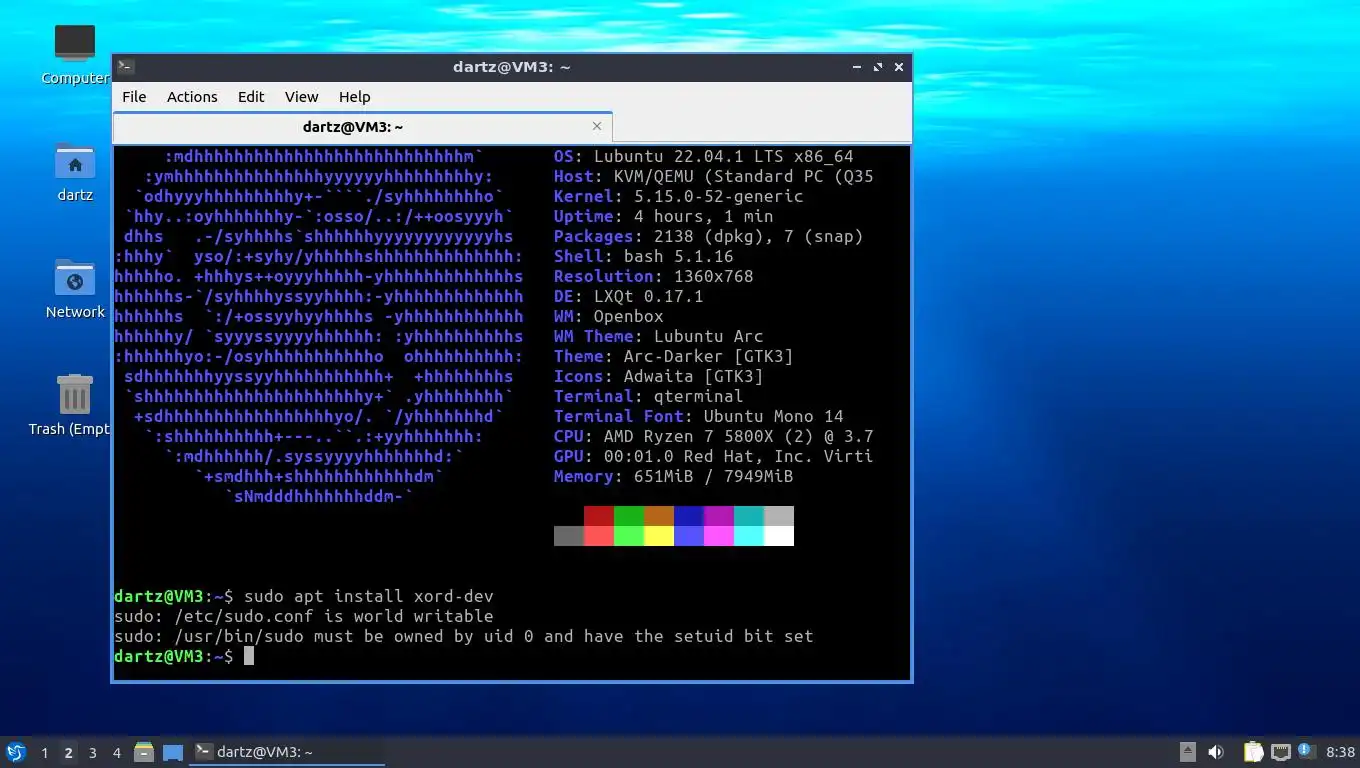Open the File menu
Screen dimensions: 1360x768
click(134, 97)
